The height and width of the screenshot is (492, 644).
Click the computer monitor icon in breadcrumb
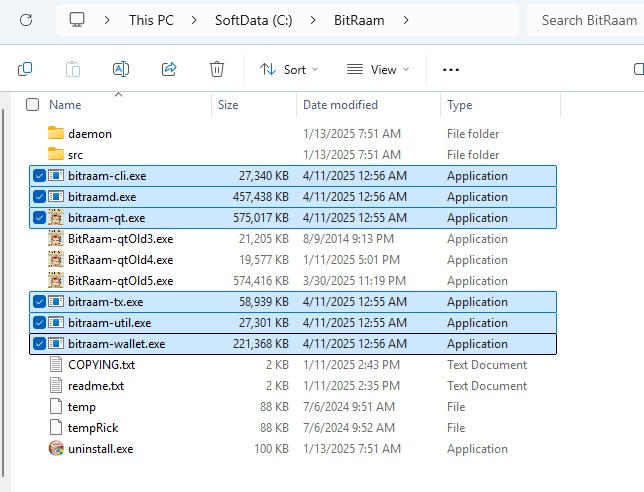tap(77, 20)
